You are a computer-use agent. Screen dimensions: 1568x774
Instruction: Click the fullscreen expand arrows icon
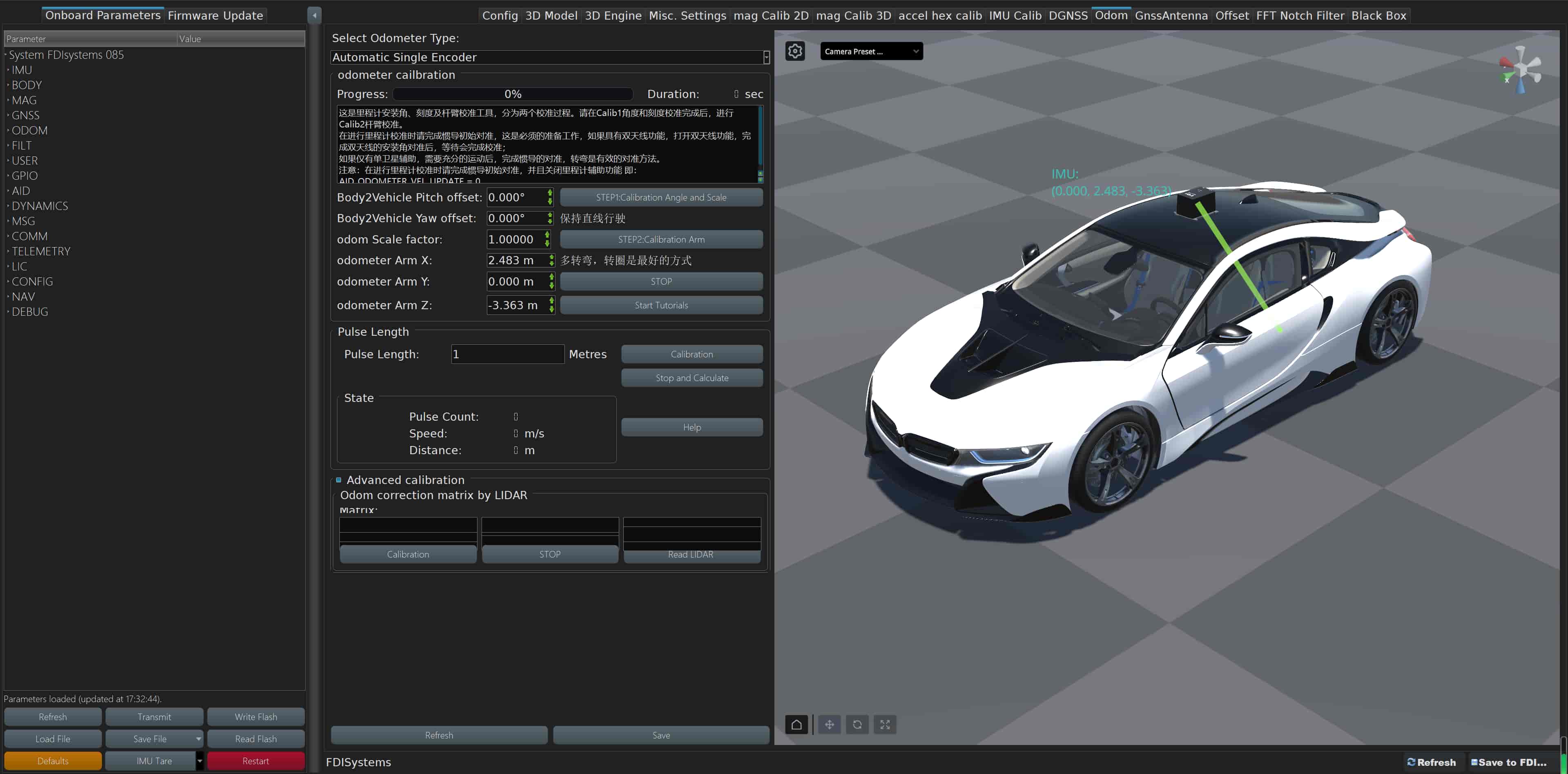pyautogui.click(x=884, y=724)
